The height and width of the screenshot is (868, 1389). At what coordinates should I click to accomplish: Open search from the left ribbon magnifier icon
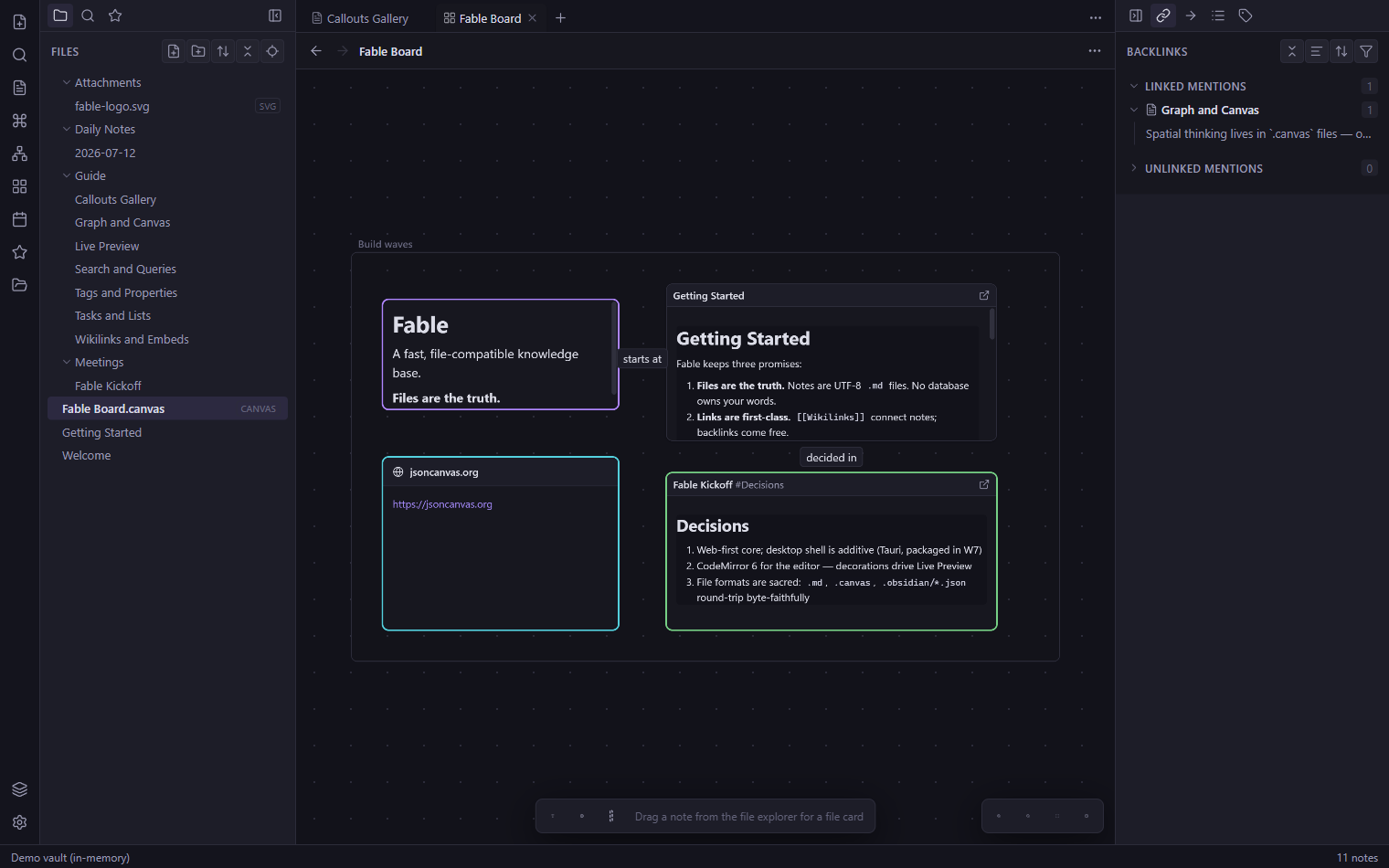pyautogui.click(x=19, y=55)
